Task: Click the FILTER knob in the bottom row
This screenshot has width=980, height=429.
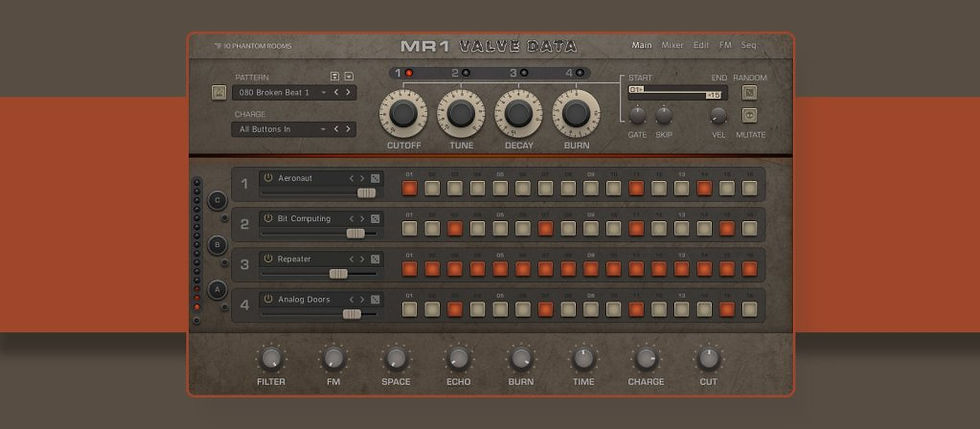Action: (x=271, y=358)
